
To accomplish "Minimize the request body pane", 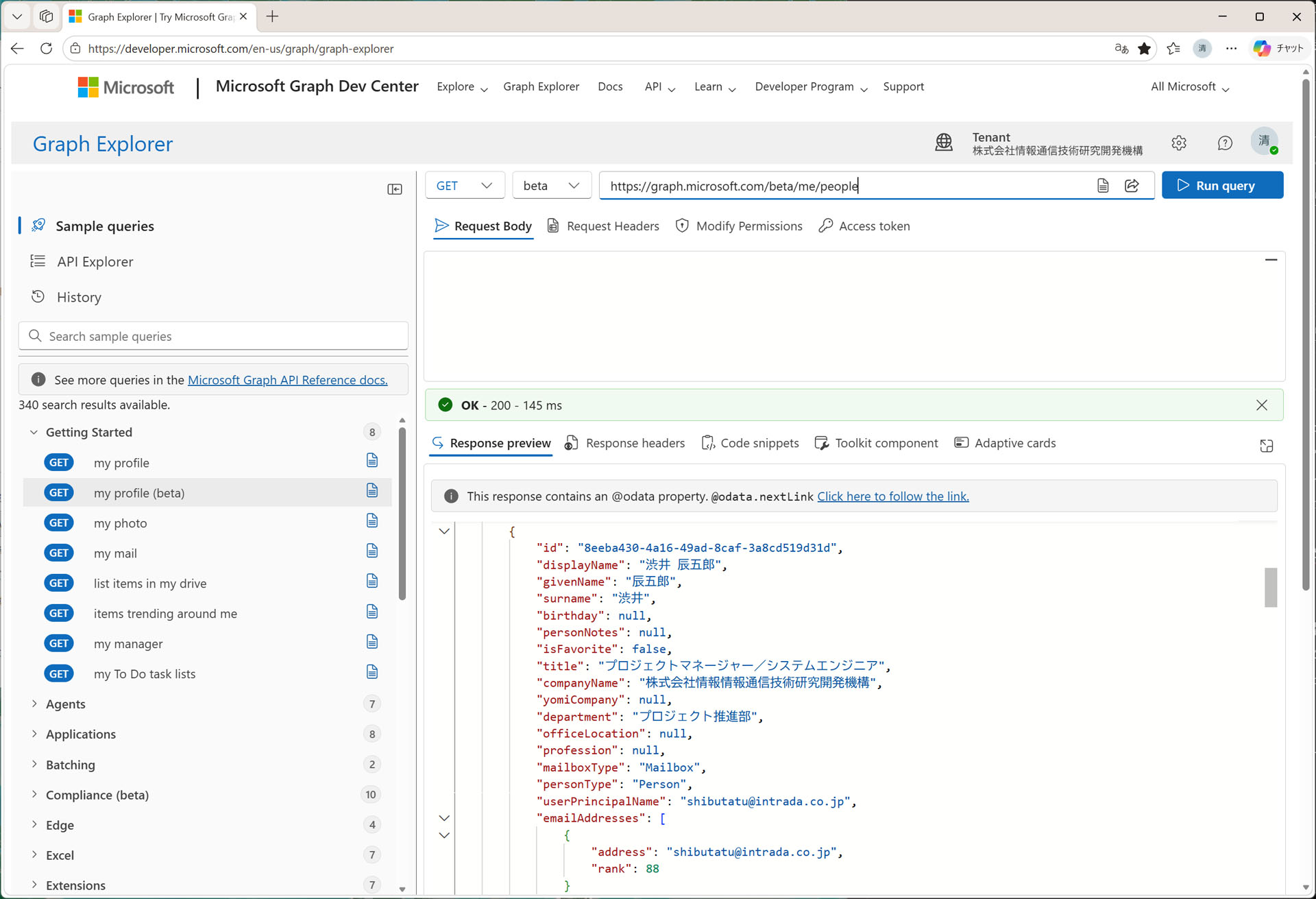I will tap(1271, 260).
